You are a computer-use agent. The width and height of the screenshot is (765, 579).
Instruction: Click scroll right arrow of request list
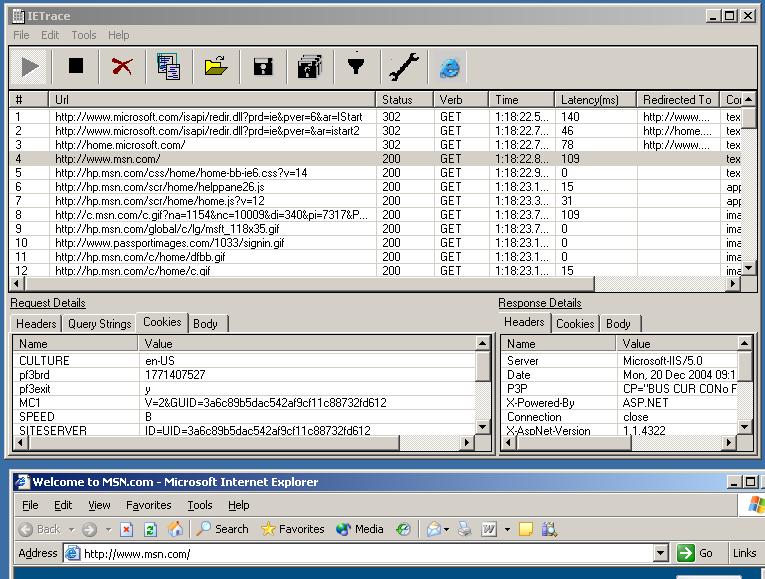pyautogui.click(x=733, y=283)
